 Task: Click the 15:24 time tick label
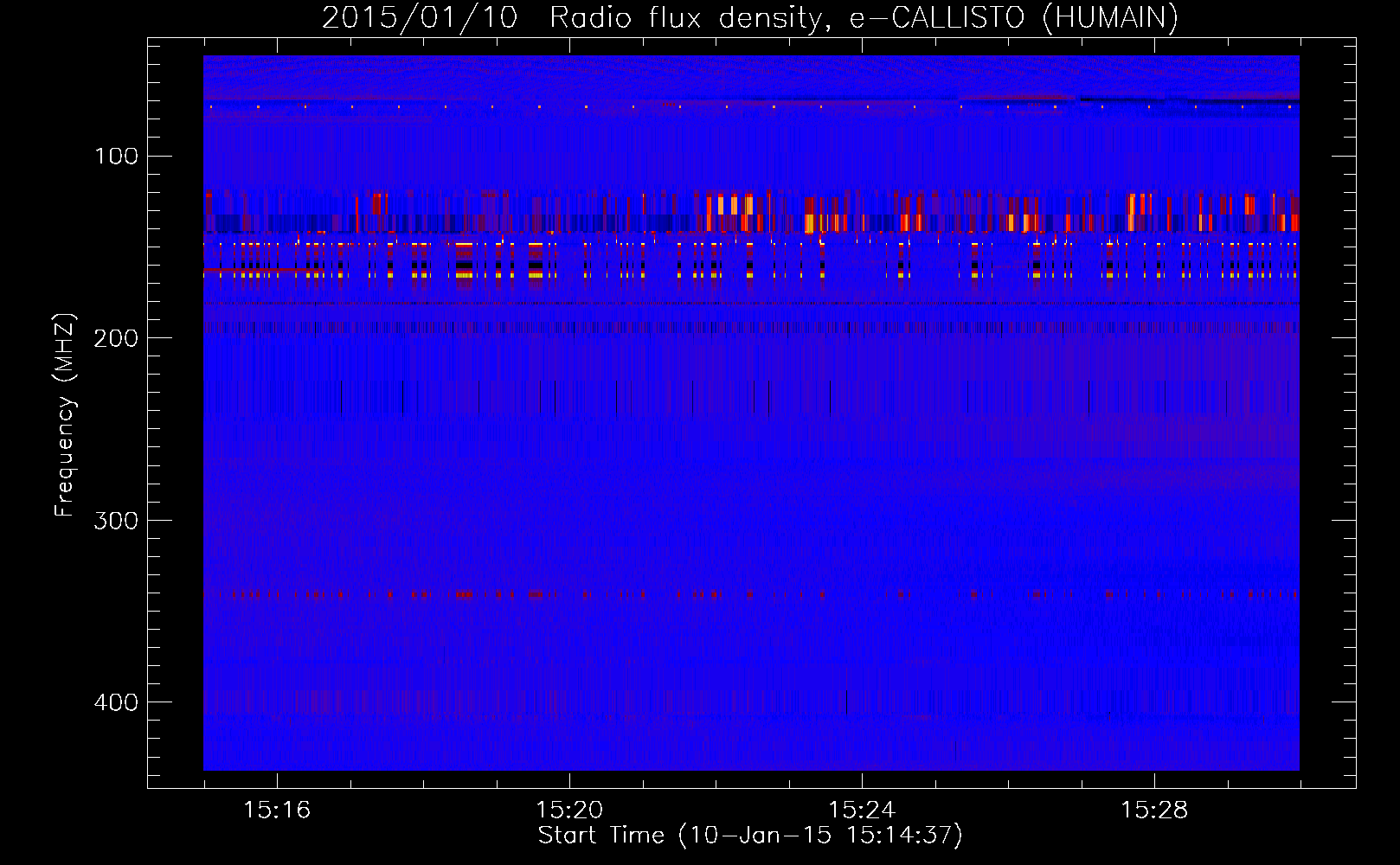pos(862,810)
